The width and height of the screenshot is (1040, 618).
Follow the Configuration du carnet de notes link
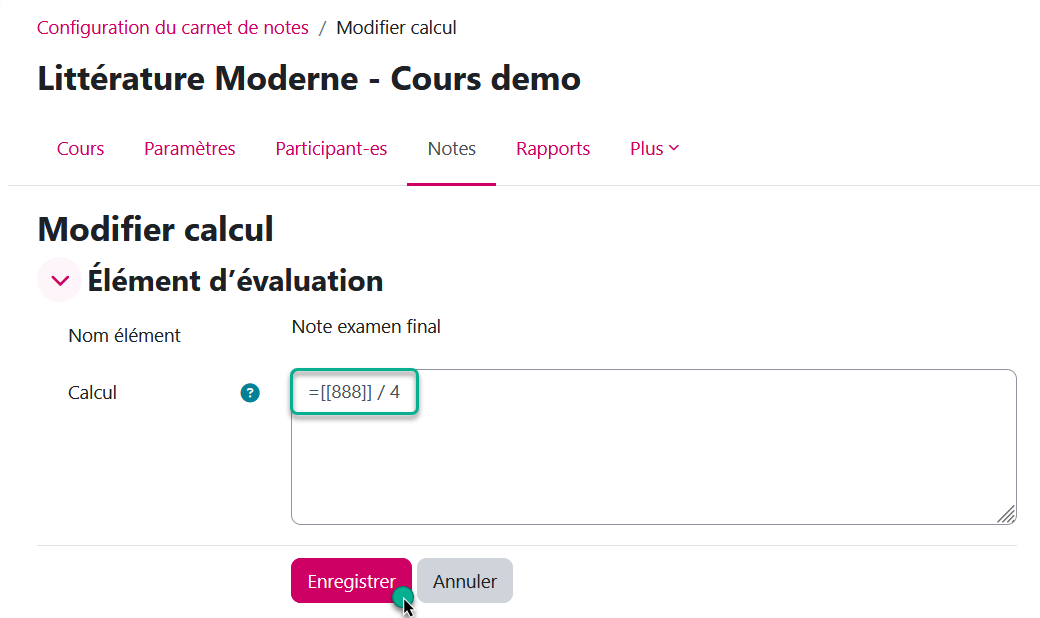point(173,28)
